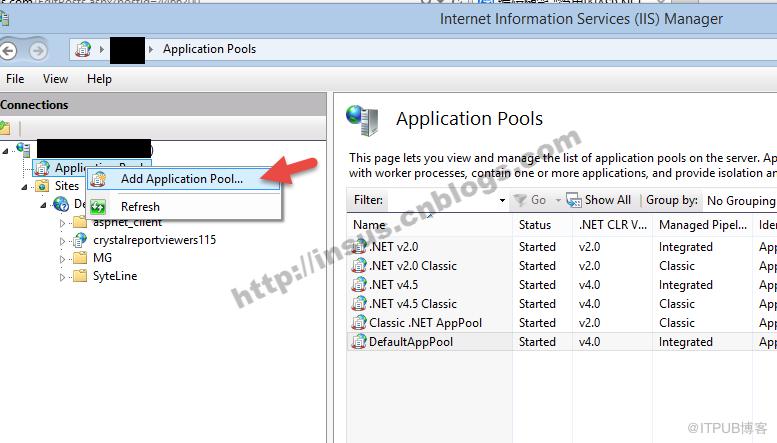Expand the MG folder node

62,259
